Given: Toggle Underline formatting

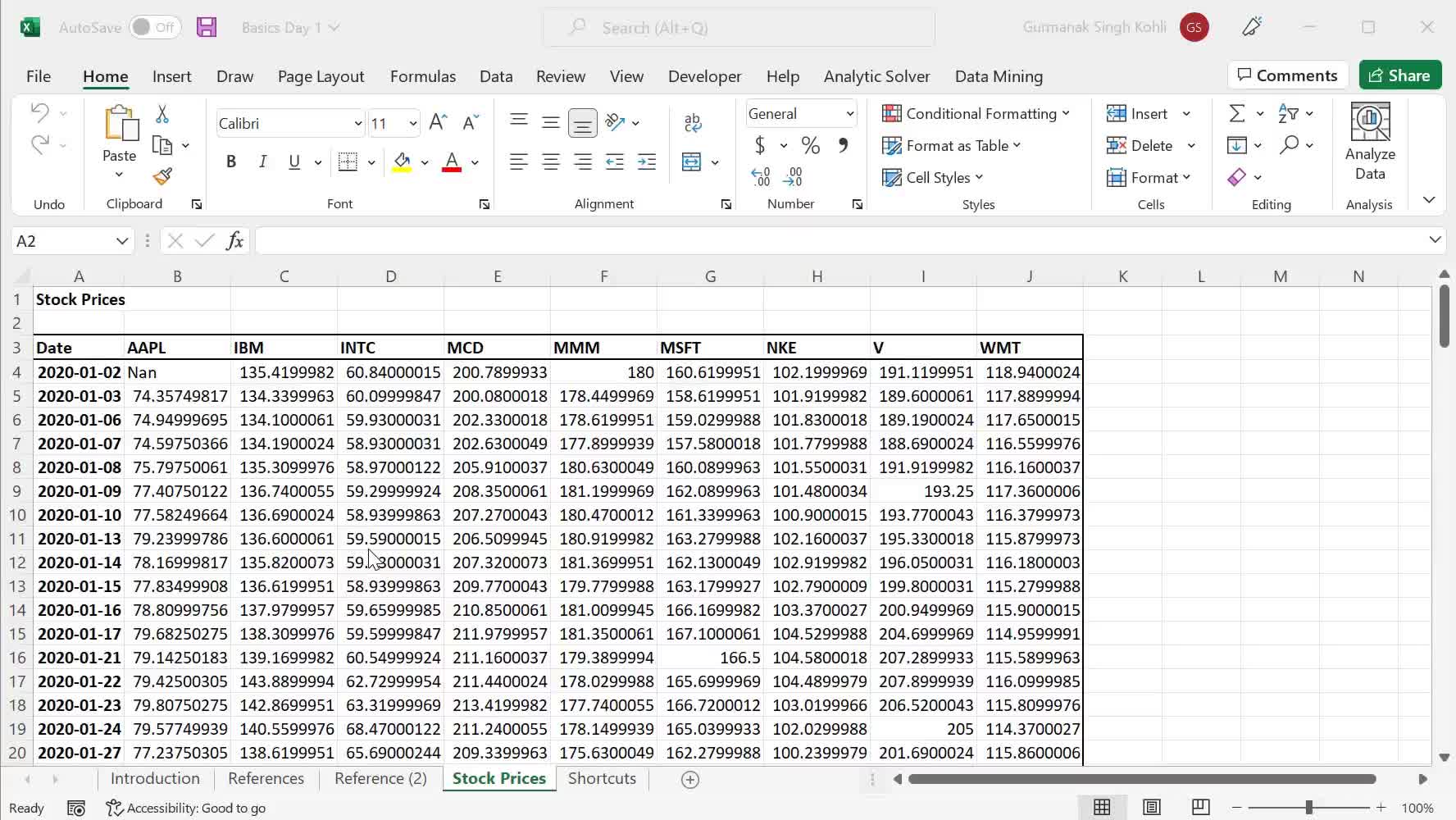Looking at the screenshot, I should pos(294,162).
